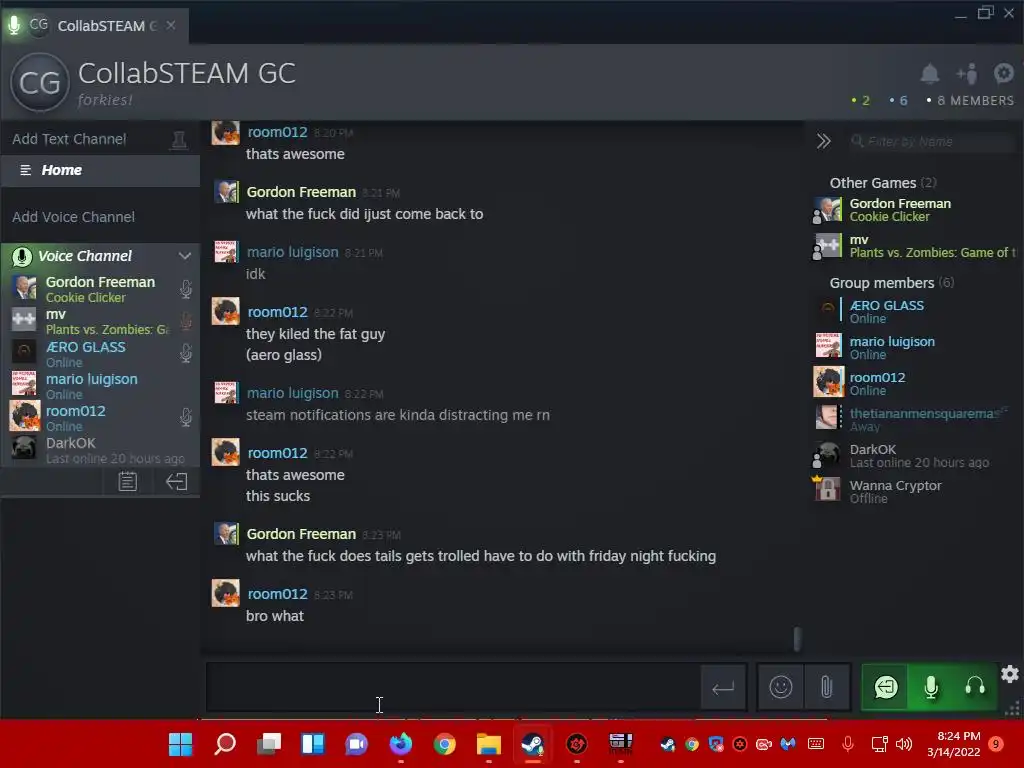This screenshot has width=1024, height=768.
Task: Toggle ÆRO GLASS voice channel mic icon
Action: tap(185, 353)
